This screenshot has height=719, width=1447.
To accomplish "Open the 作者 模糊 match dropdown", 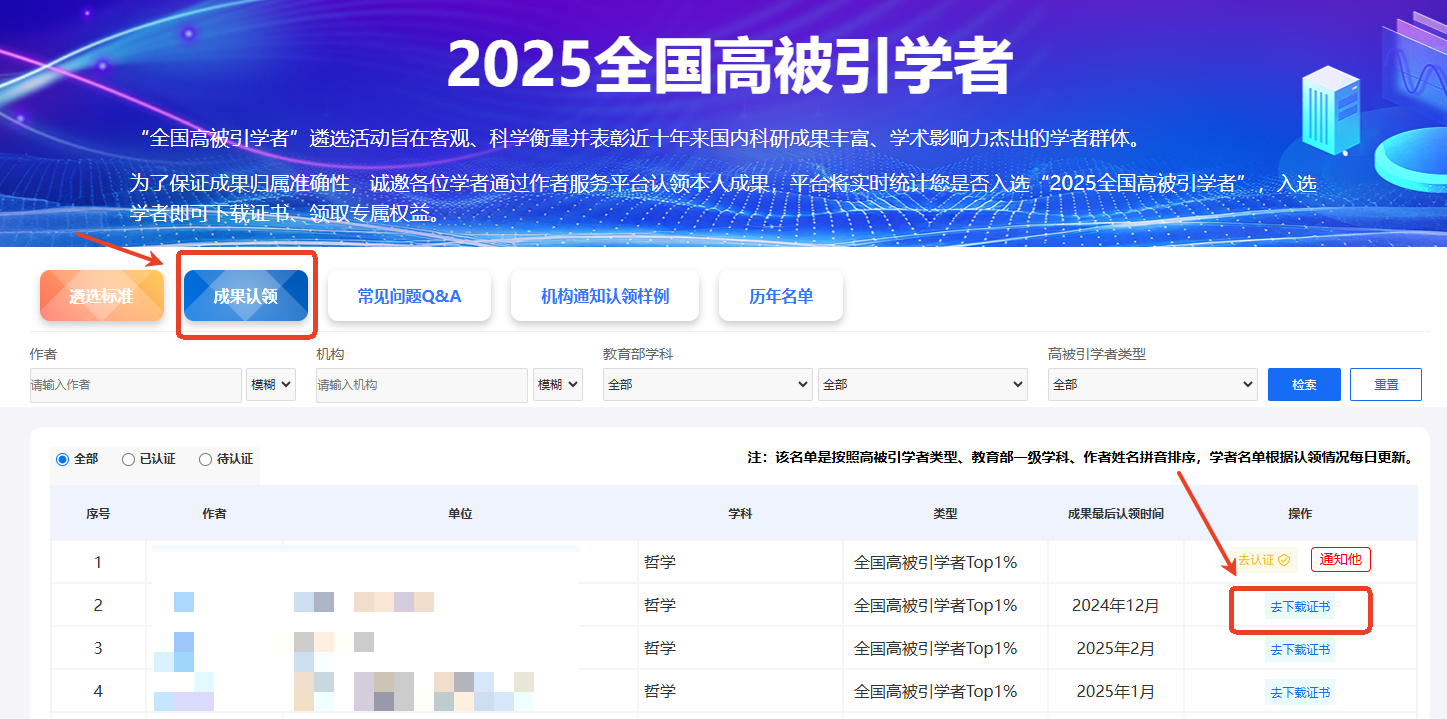I will click(x=271, y=385).
